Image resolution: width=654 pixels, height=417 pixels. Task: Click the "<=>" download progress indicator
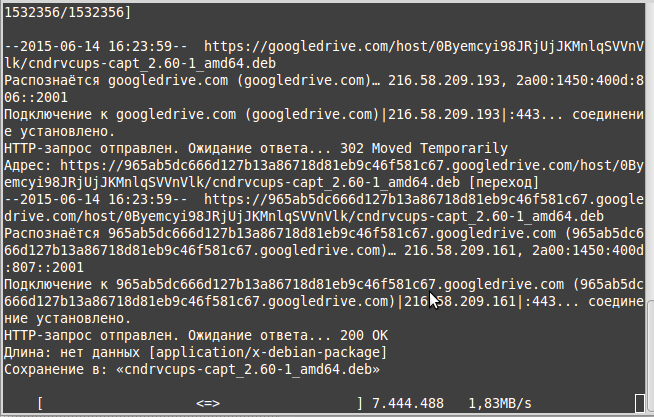point(208,404)
